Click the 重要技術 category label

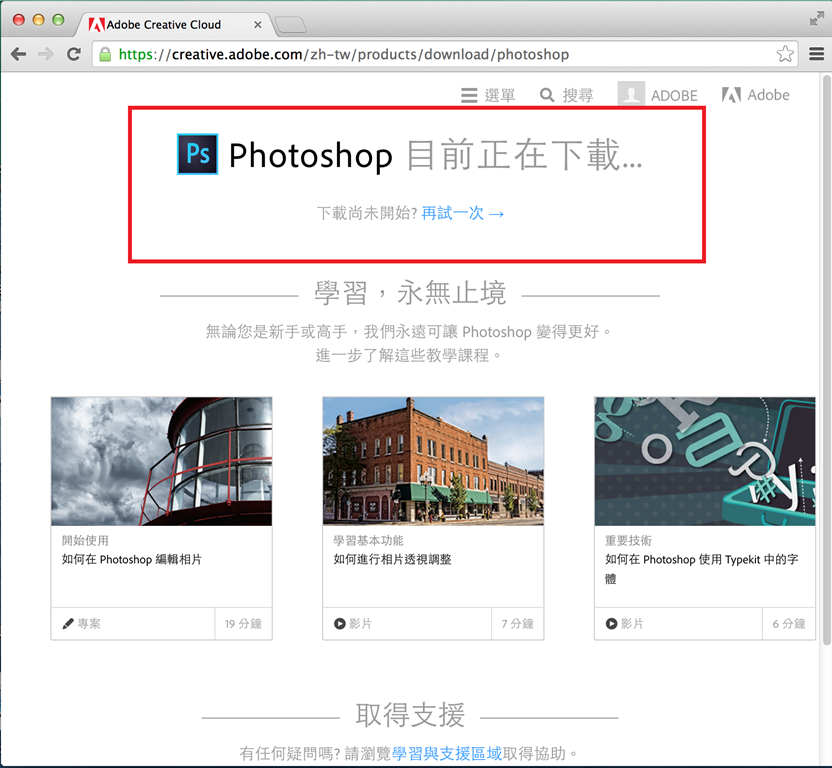[628, 540]
